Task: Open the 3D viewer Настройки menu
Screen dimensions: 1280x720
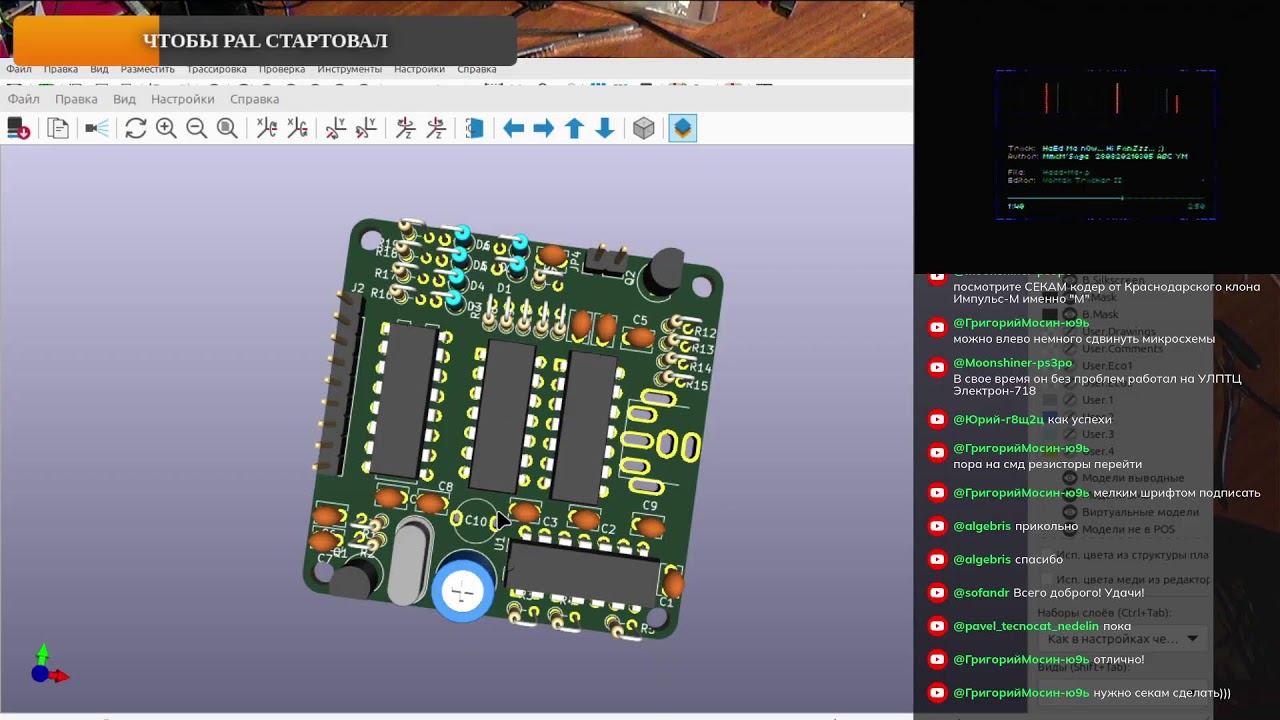Action: tap(183, 99)
